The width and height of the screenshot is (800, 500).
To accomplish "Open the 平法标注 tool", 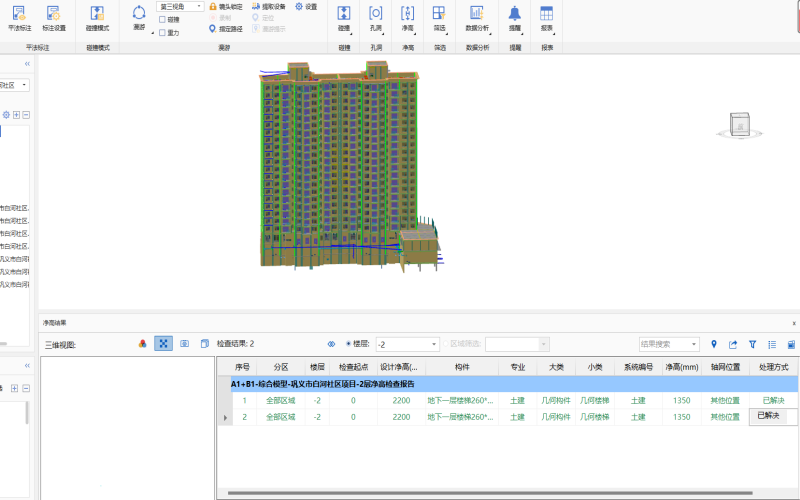I will 19,19.
